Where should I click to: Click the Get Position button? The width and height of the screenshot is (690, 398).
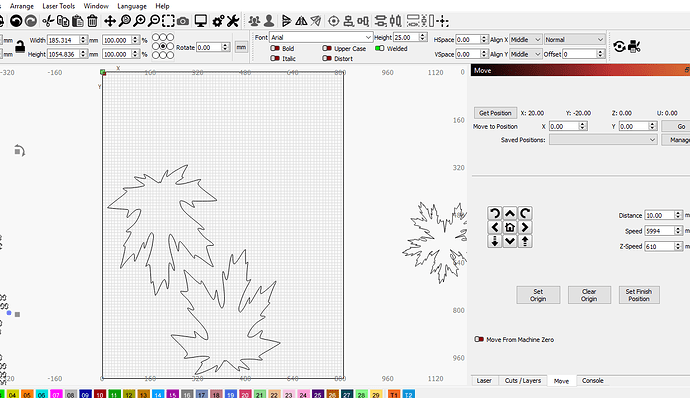495,113
